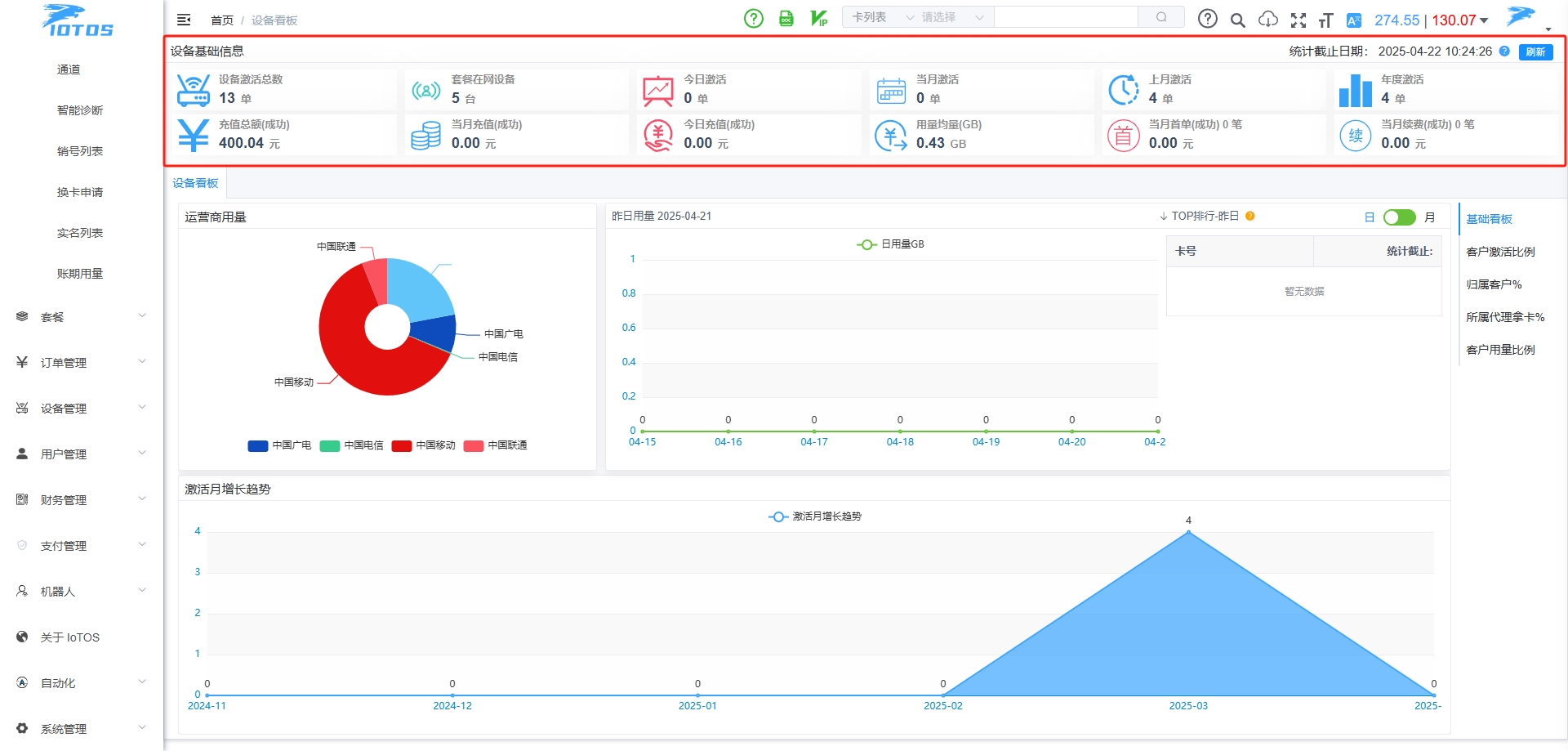Click the language translation icon
Screen dimensions: 1568x751
pos(1353,20)
